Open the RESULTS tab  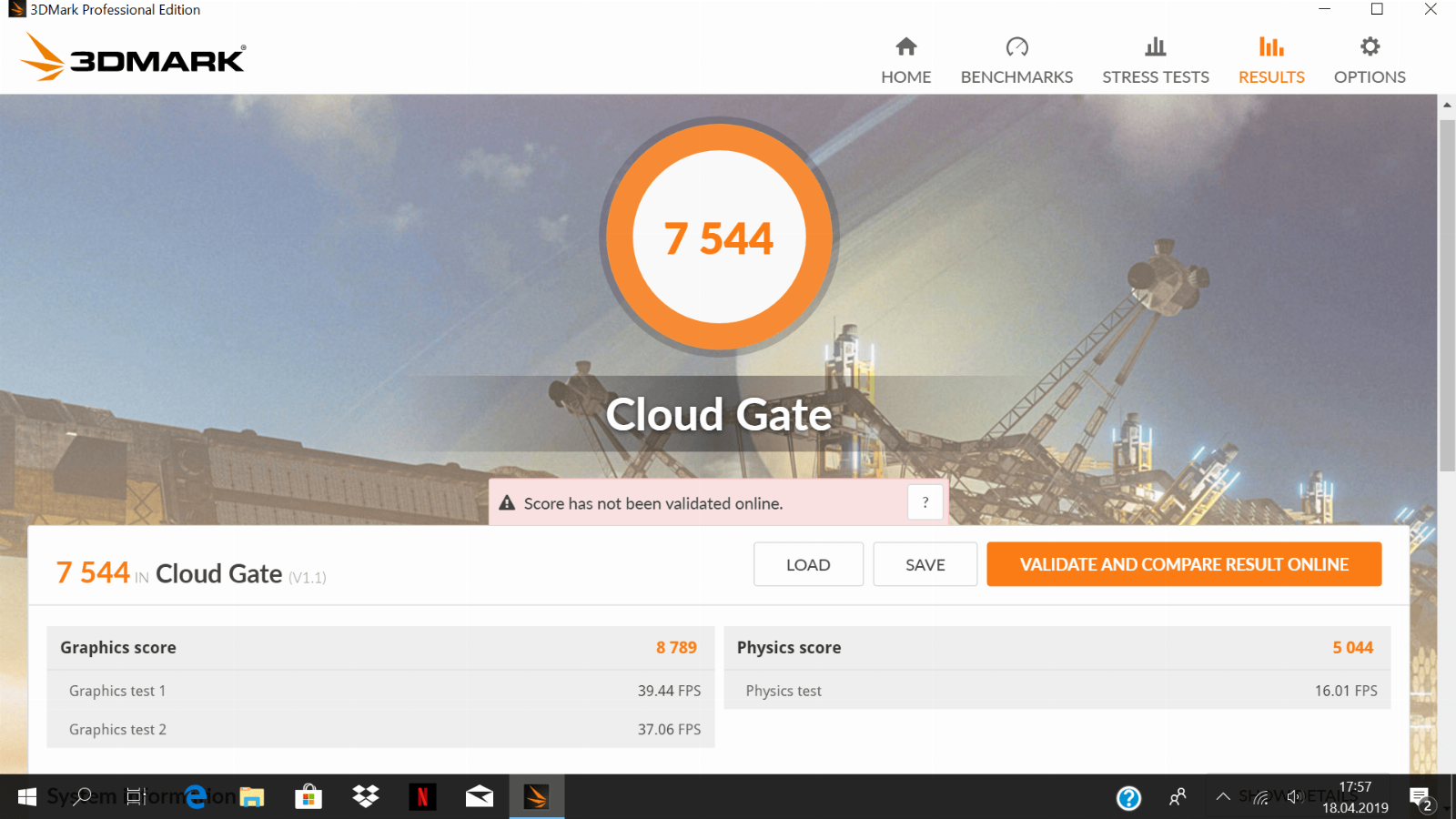pos(1271,61)
